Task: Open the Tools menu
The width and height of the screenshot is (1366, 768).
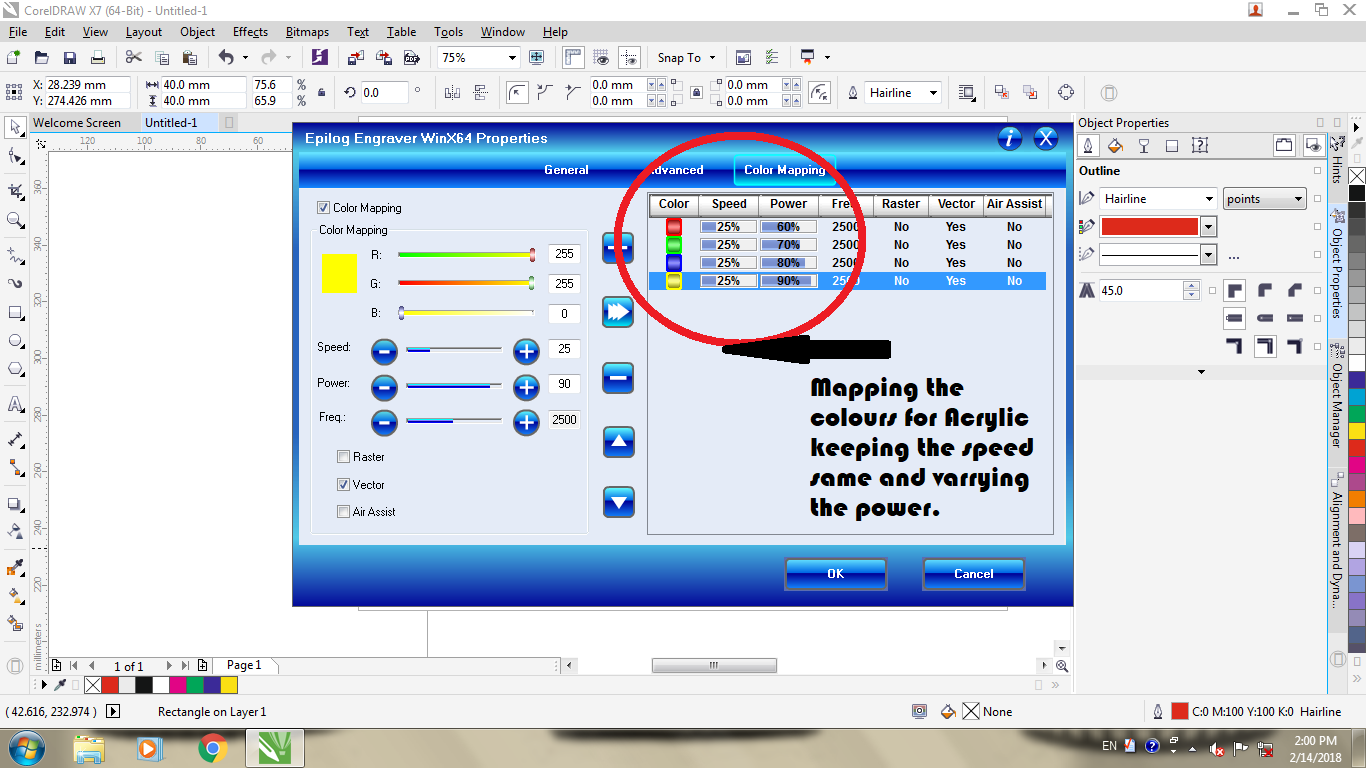Action: click(448, 32)
